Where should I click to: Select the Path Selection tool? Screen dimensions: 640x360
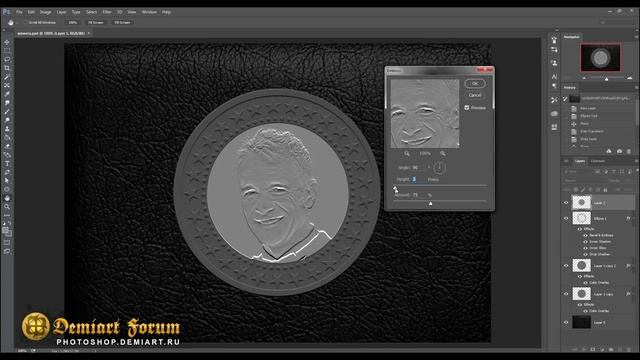(x=7, y=180)
